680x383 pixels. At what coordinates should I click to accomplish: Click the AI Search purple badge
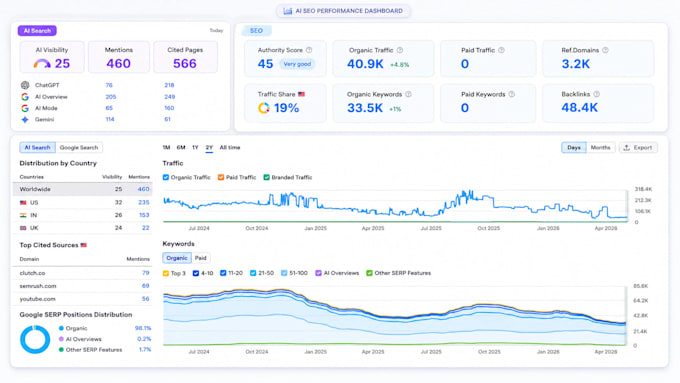click(37, 31)
